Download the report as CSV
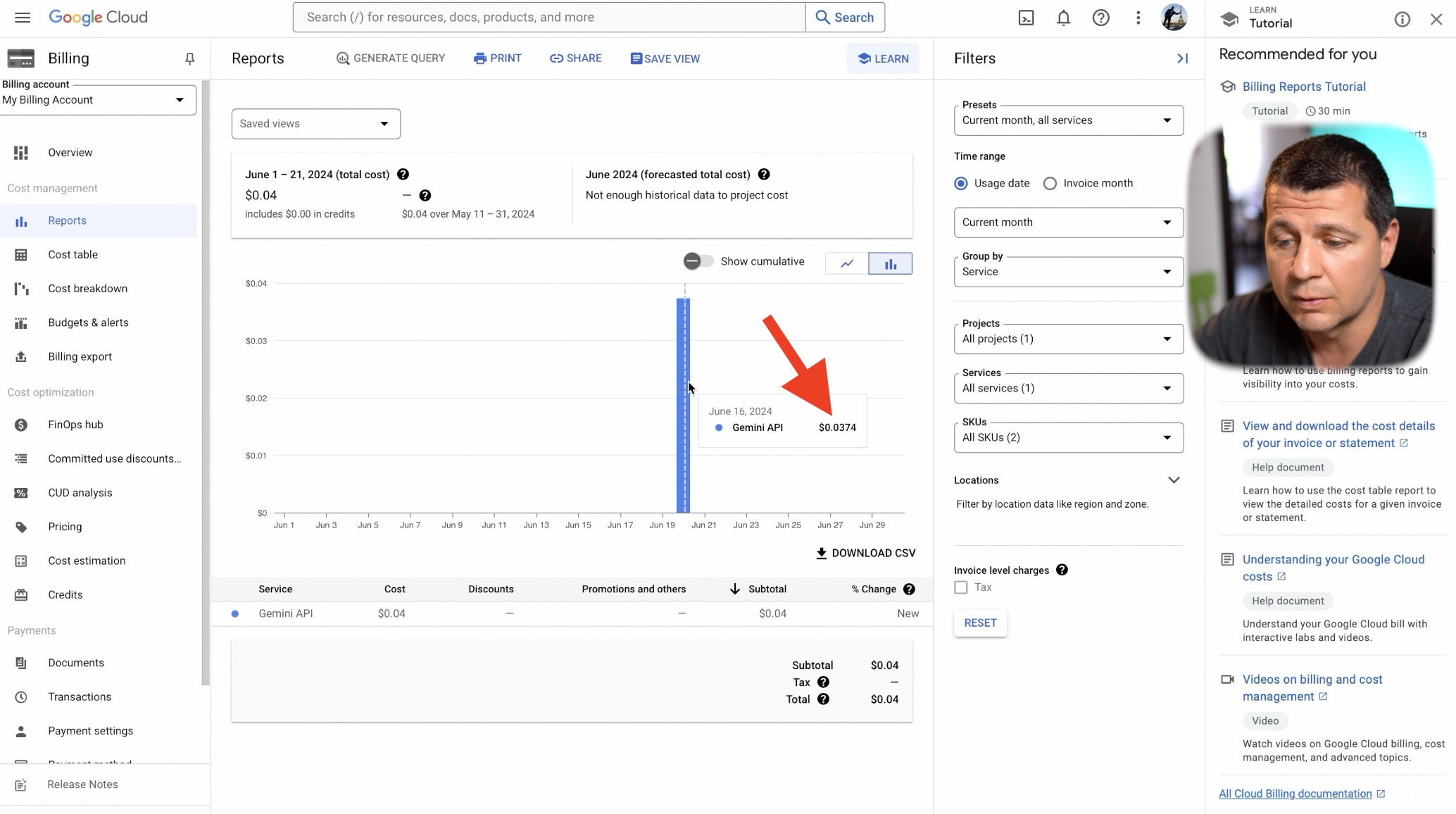The width and height of the screenshot is (1456, 814). click(x=865, y=553)
